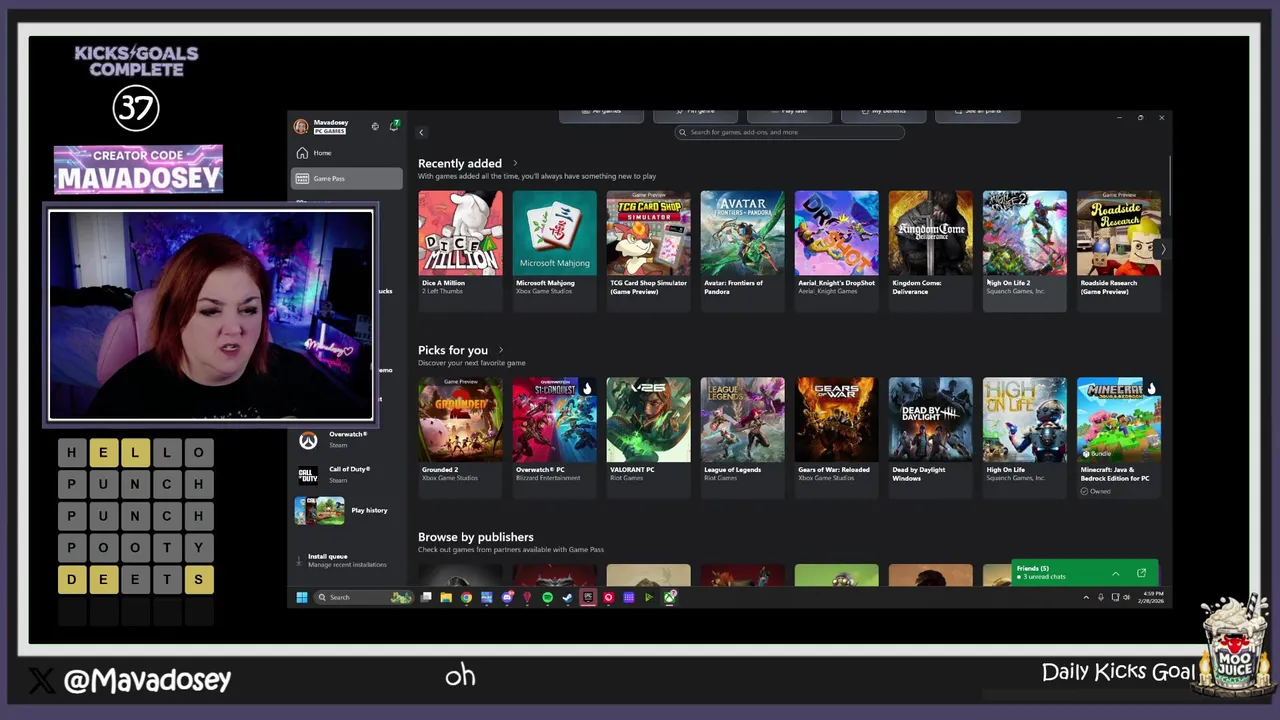Screen dimensions: 1280x720
Task: Open the Home page in sidebar
Action: click(x=346, y=153)
